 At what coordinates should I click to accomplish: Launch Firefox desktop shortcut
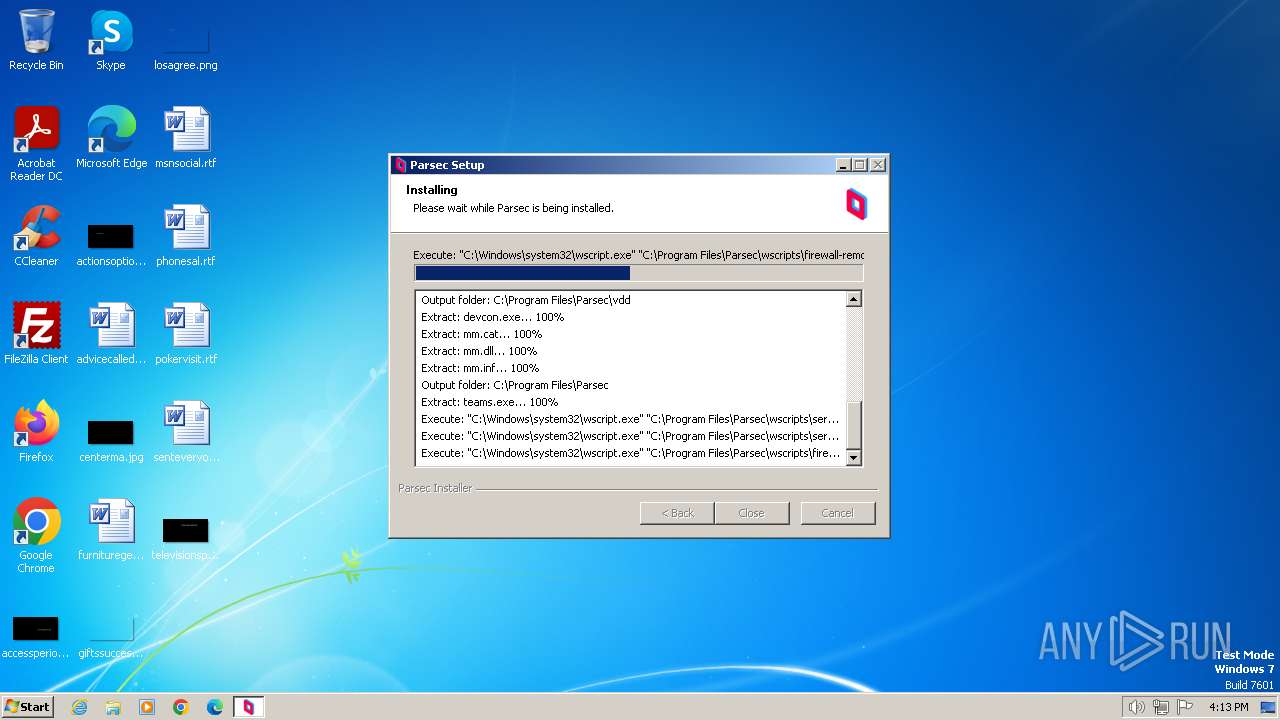click(x=36, y=432)
